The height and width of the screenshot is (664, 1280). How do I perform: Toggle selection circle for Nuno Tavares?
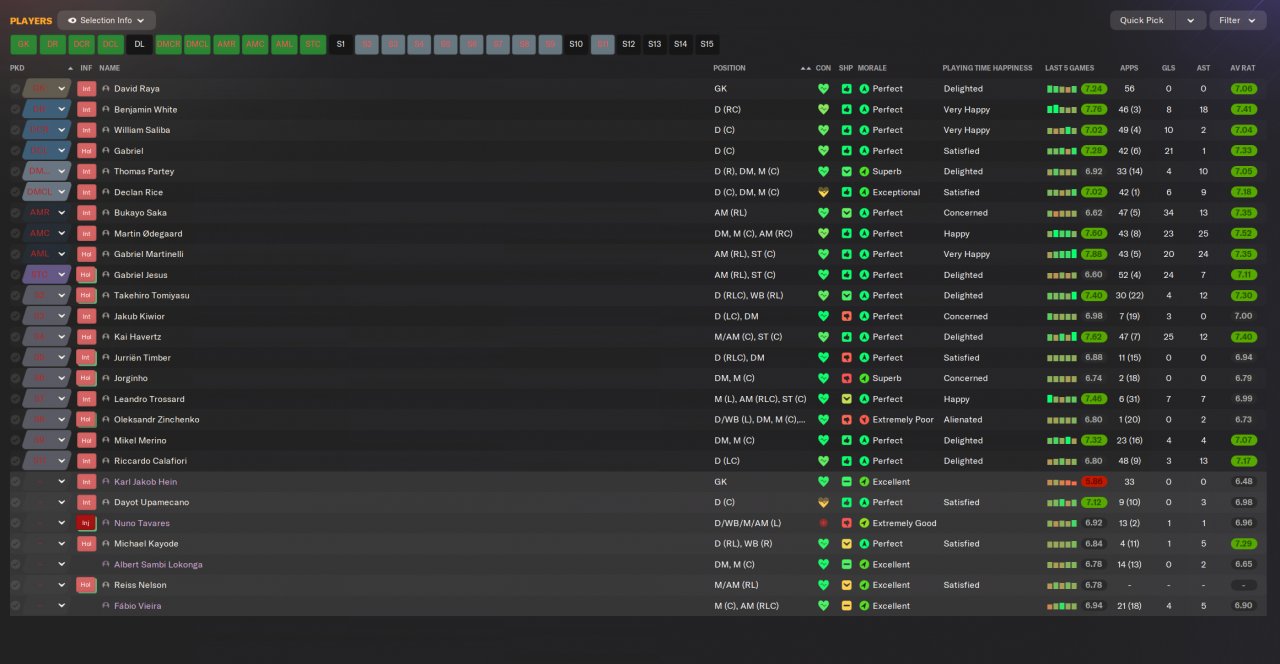[x=15, y=523]
